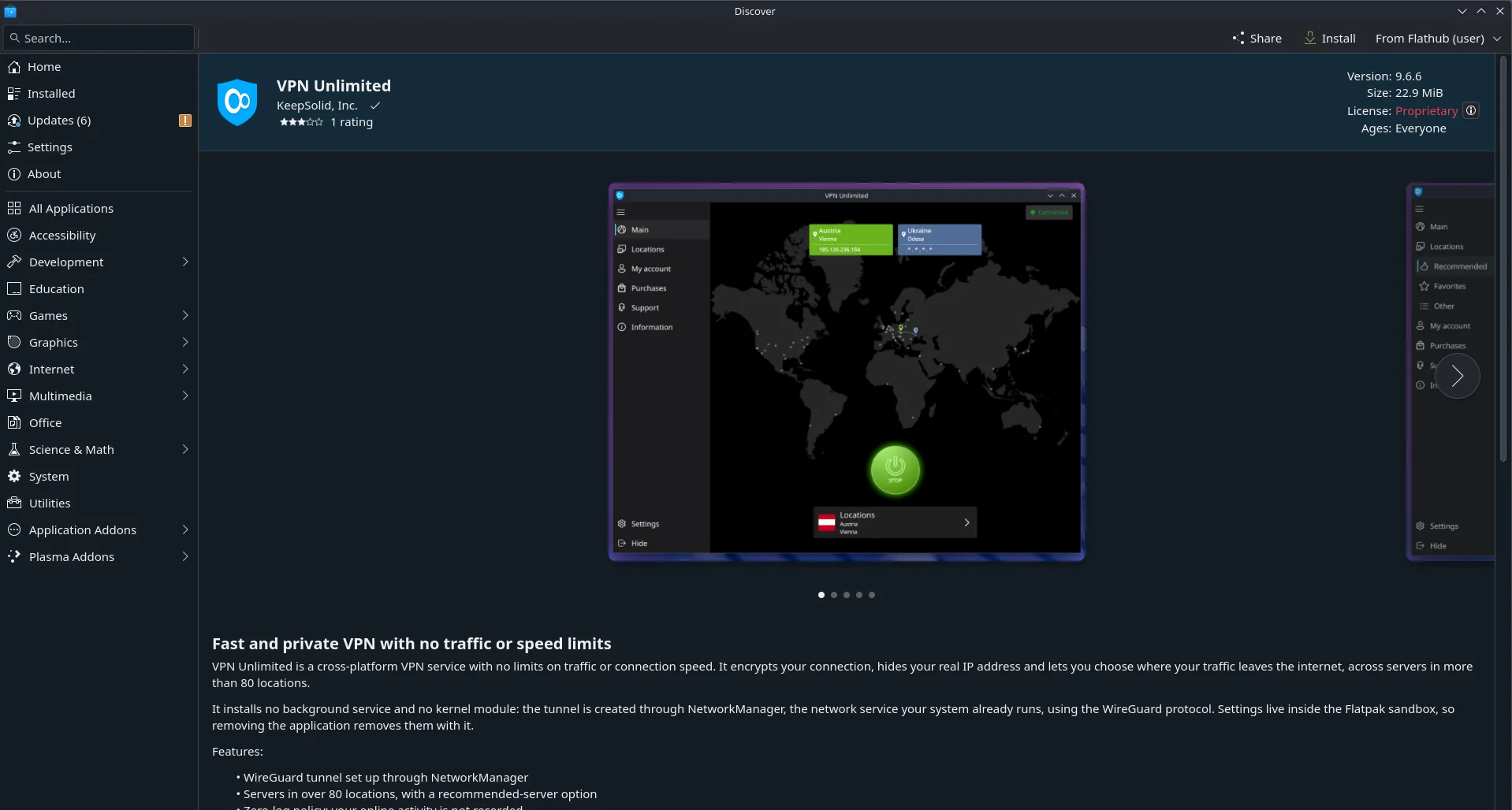Screen dimensions: 1512x810
Task: Select the fourth screenshot page dot
Action: pyautogui.click(x=859, y=595)
